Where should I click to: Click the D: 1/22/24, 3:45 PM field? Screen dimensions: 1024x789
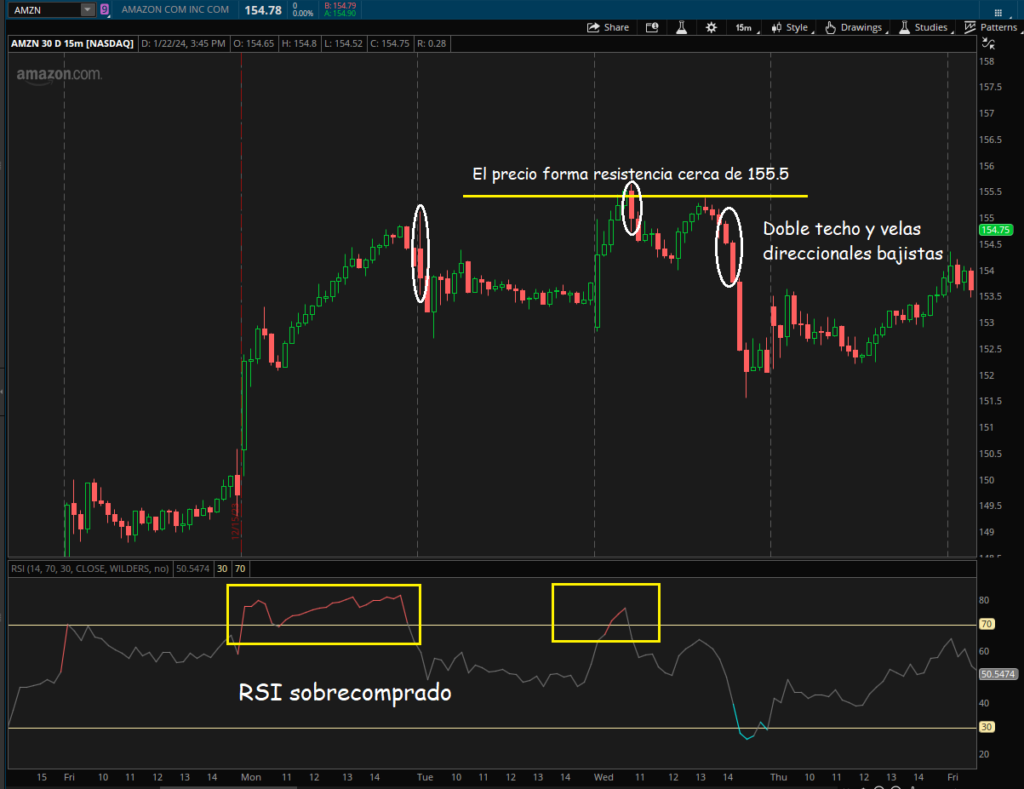click(184, 44)
